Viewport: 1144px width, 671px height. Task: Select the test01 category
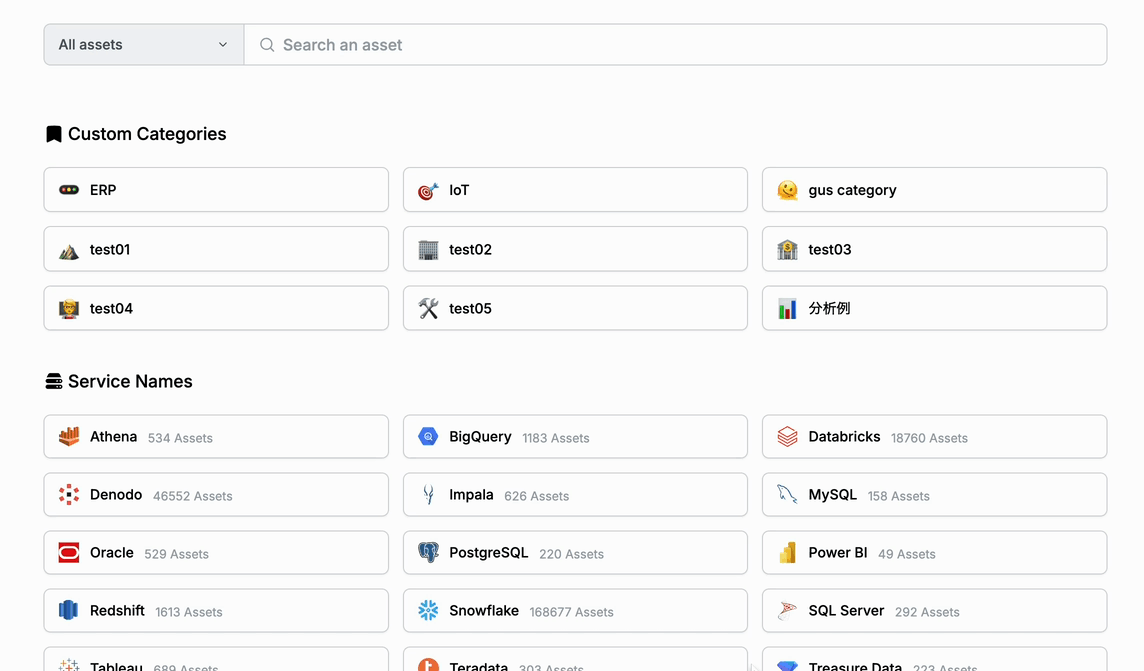[216, 249]
